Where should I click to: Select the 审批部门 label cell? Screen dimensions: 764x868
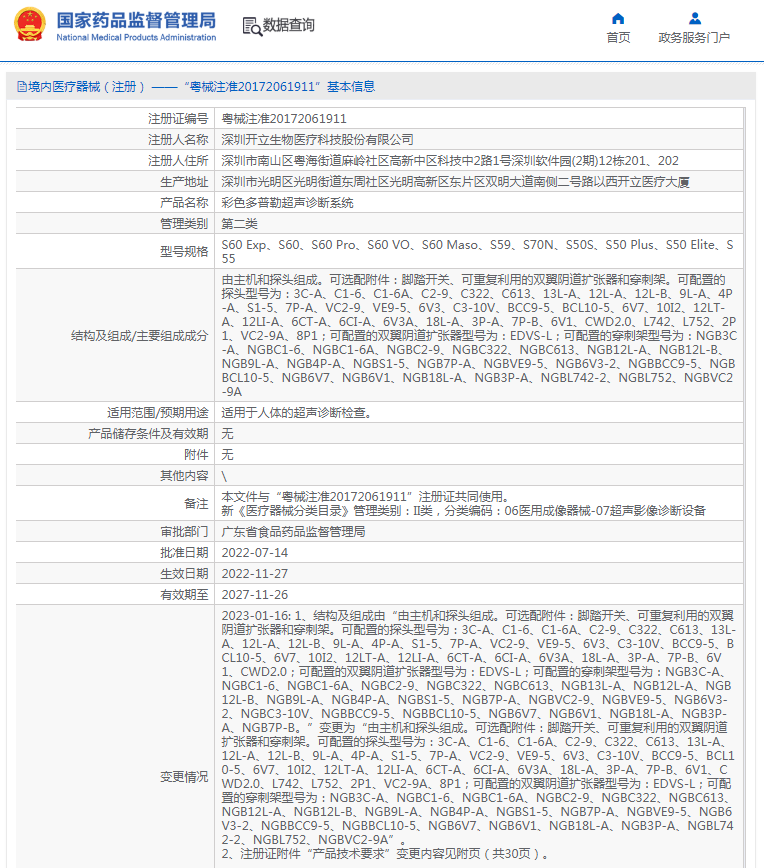[x=115, y=531]
